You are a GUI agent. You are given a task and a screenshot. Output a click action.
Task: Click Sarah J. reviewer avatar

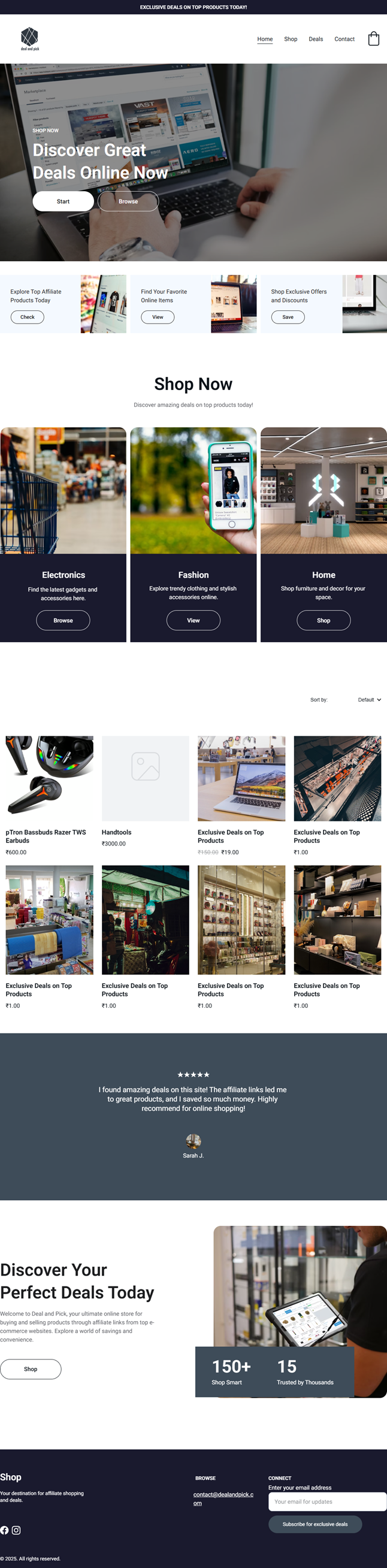(x=193, y=1141)
